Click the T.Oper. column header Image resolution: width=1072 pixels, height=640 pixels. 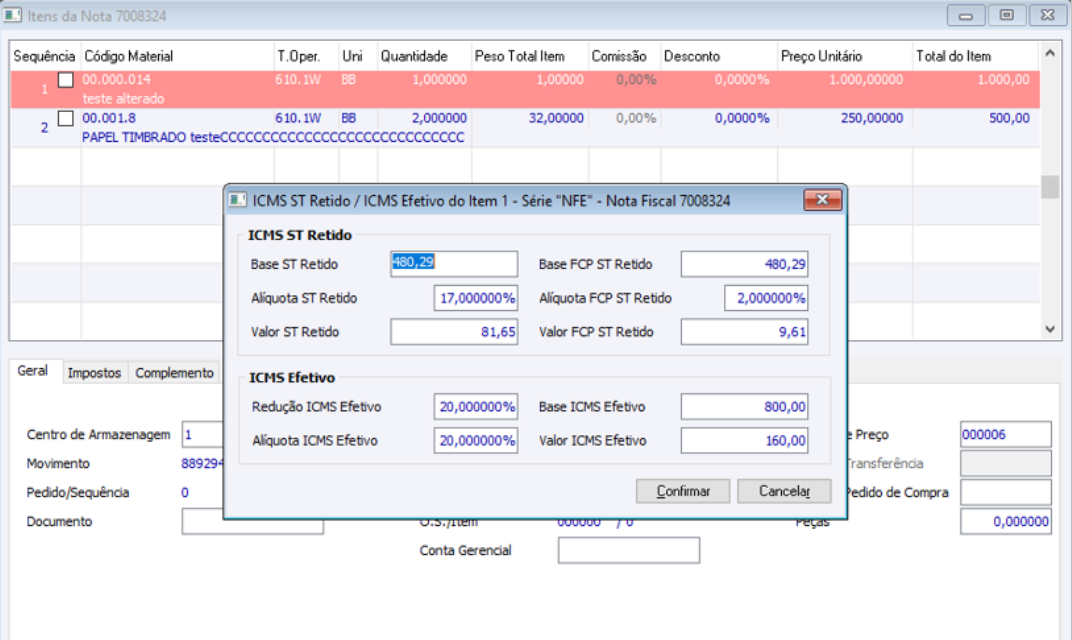pyautogui.click(x=306, y=56)
